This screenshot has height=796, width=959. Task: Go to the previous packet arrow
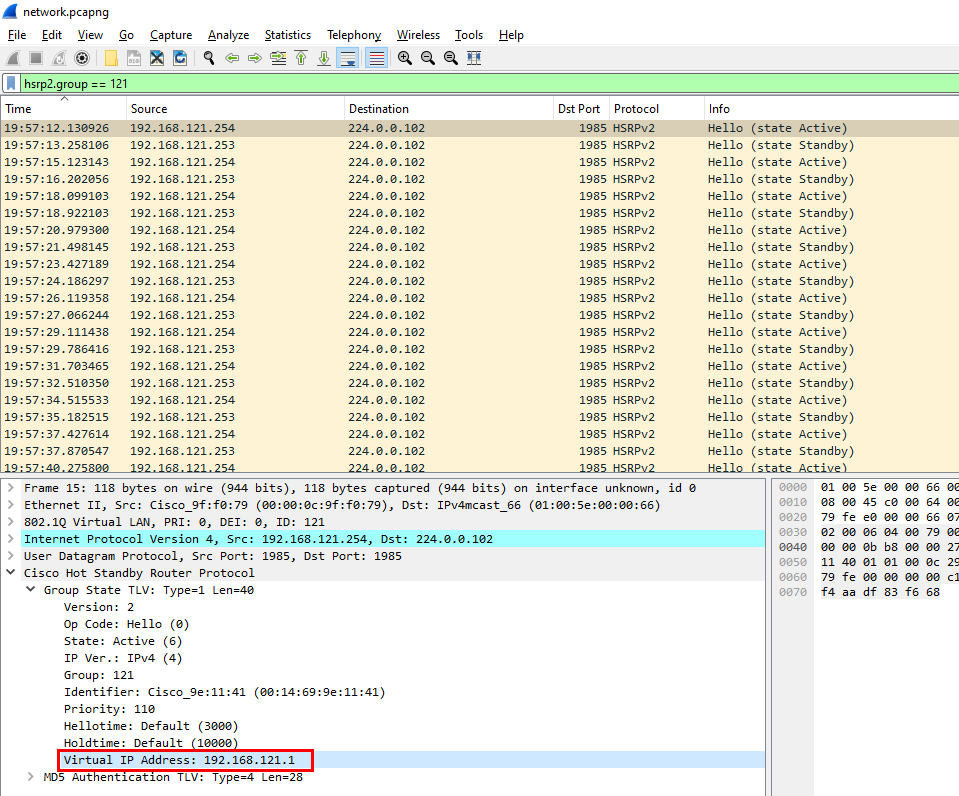coord(232,58)
